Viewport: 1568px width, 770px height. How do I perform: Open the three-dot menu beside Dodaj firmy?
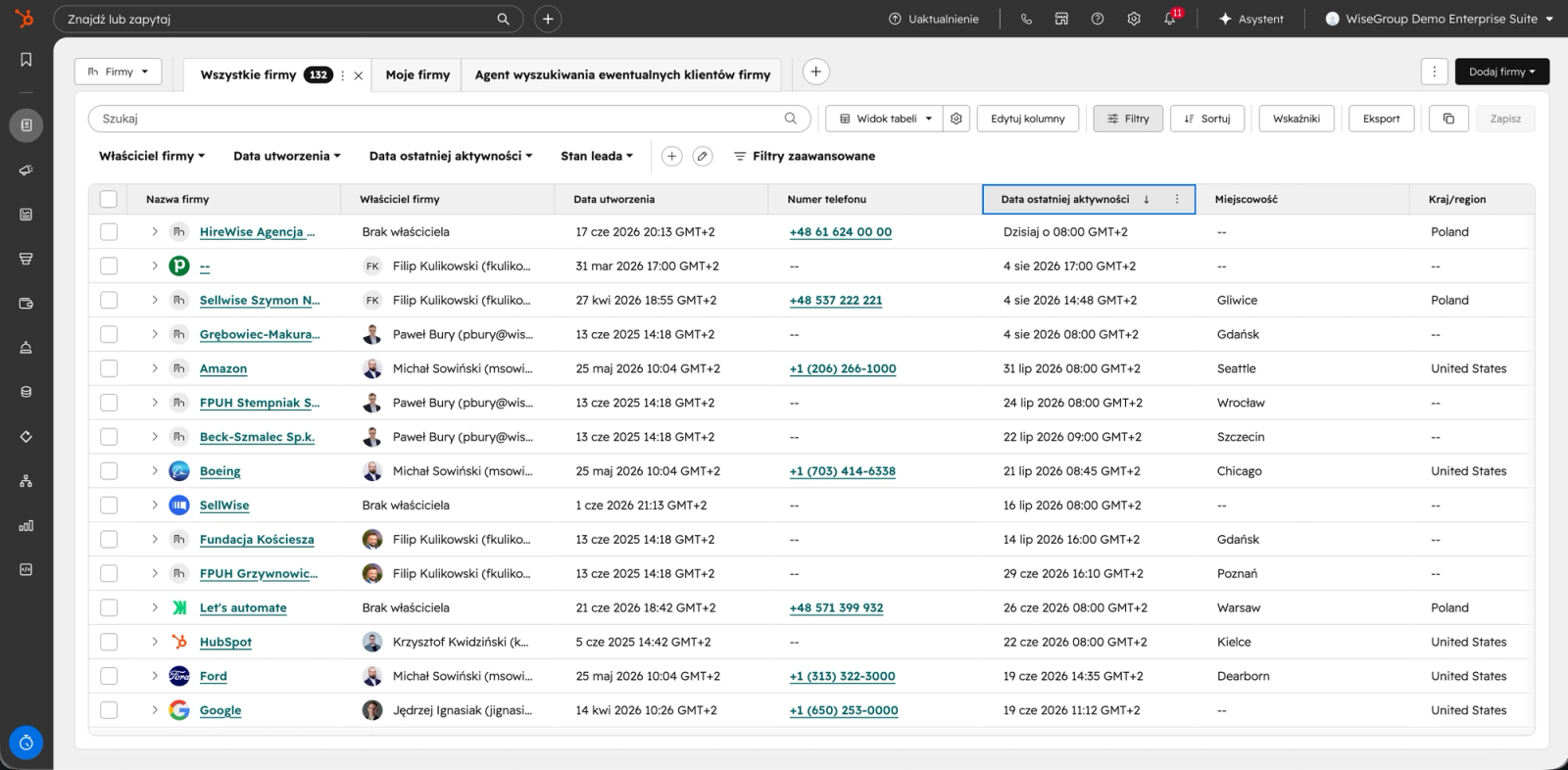1434,72
